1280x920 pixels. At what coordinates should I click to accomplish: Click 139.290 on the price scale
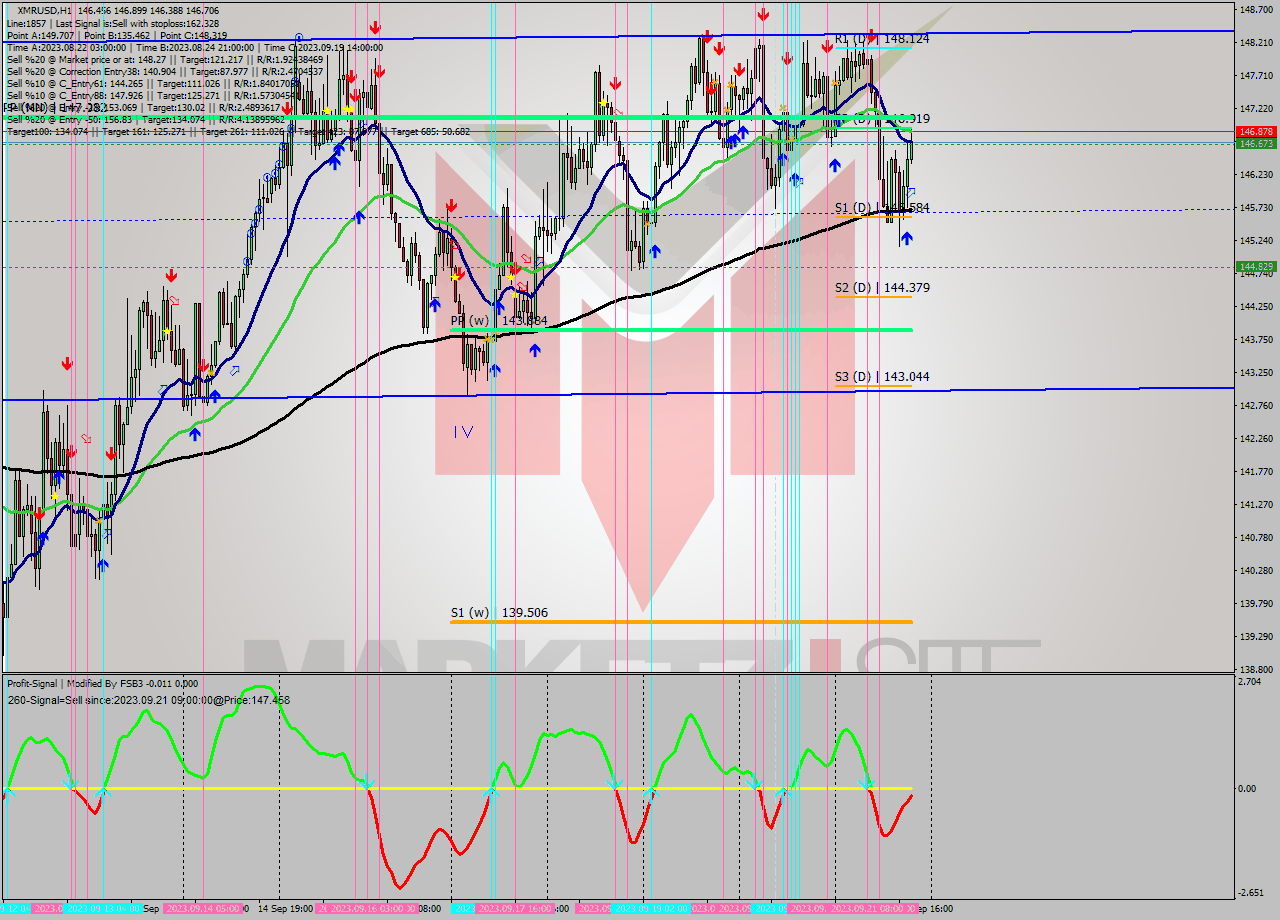(1256, 637)
